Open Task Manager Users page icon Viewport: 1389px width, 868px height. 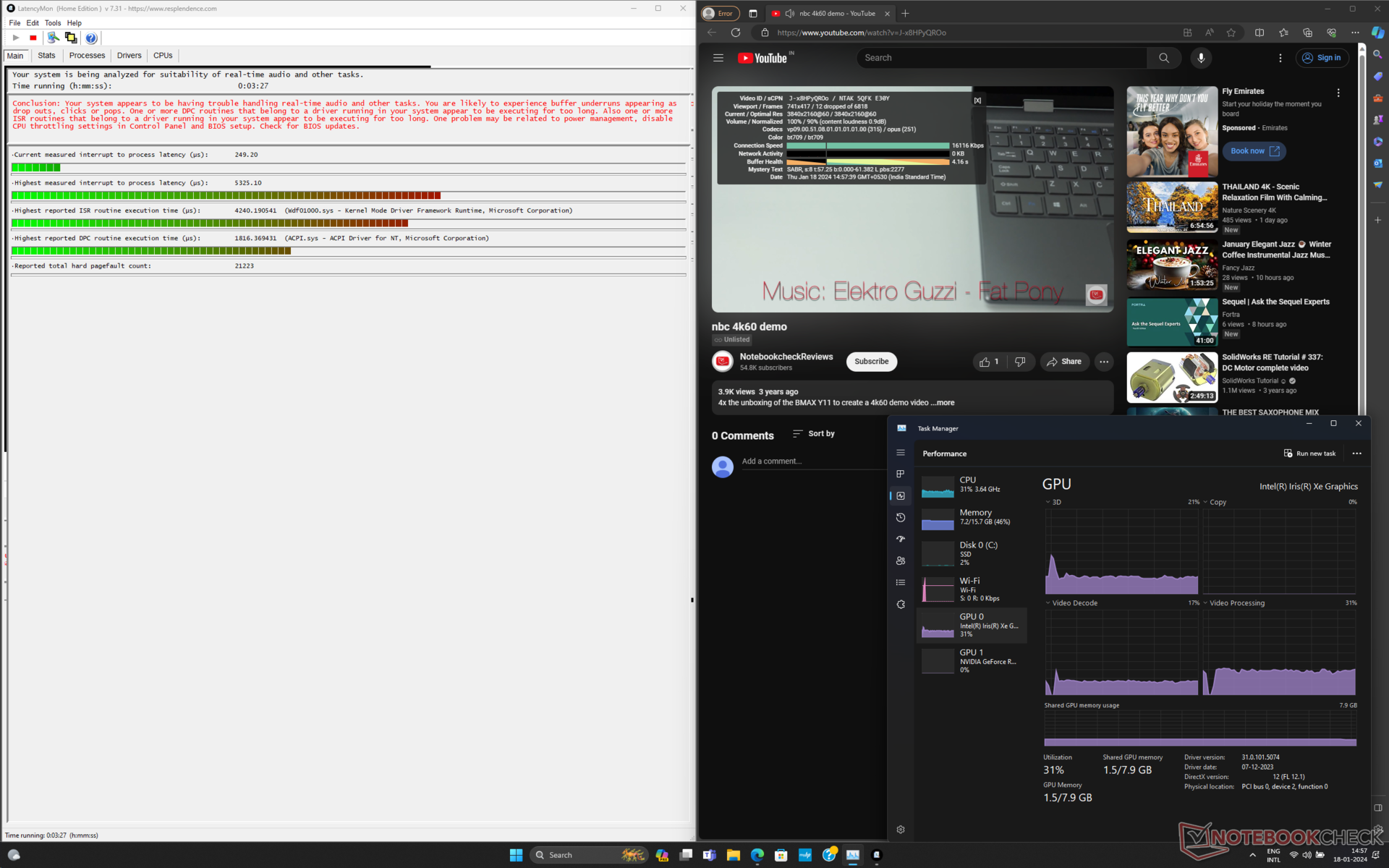pos(901,561)
